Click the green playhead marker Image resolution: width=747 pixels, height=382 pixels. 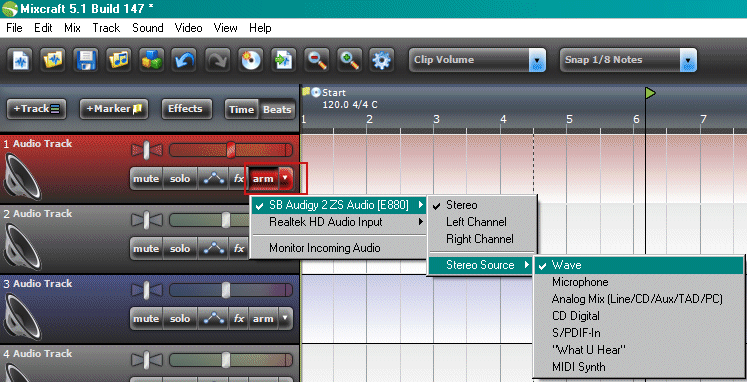(650, 93)
